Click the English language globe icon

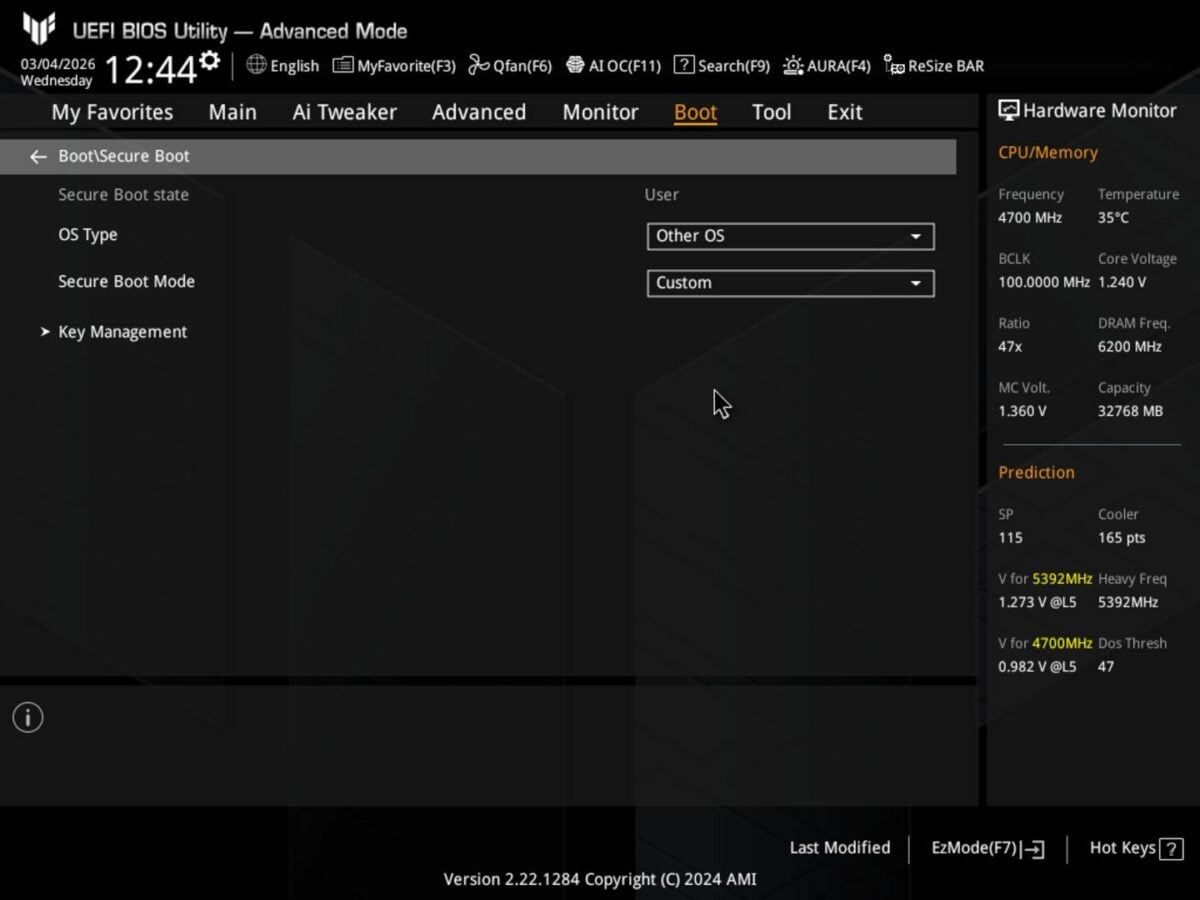pos(257,65)
